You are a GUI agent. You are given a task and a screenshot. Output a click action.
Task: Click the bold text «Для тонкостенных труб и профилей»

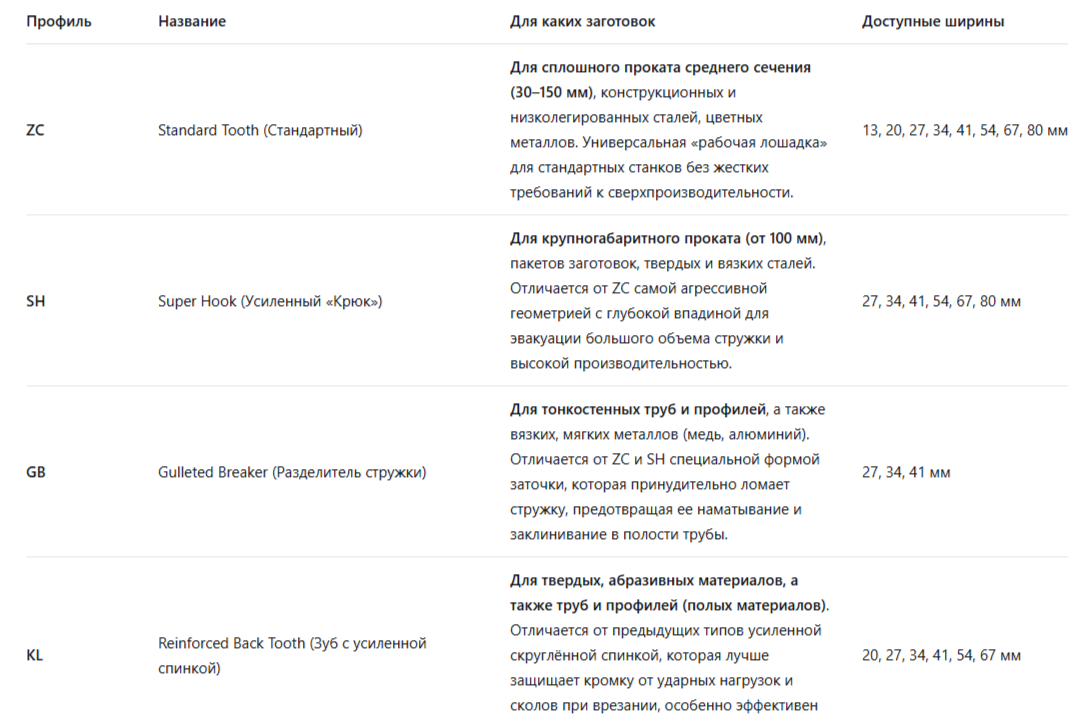tap(638, 410)
